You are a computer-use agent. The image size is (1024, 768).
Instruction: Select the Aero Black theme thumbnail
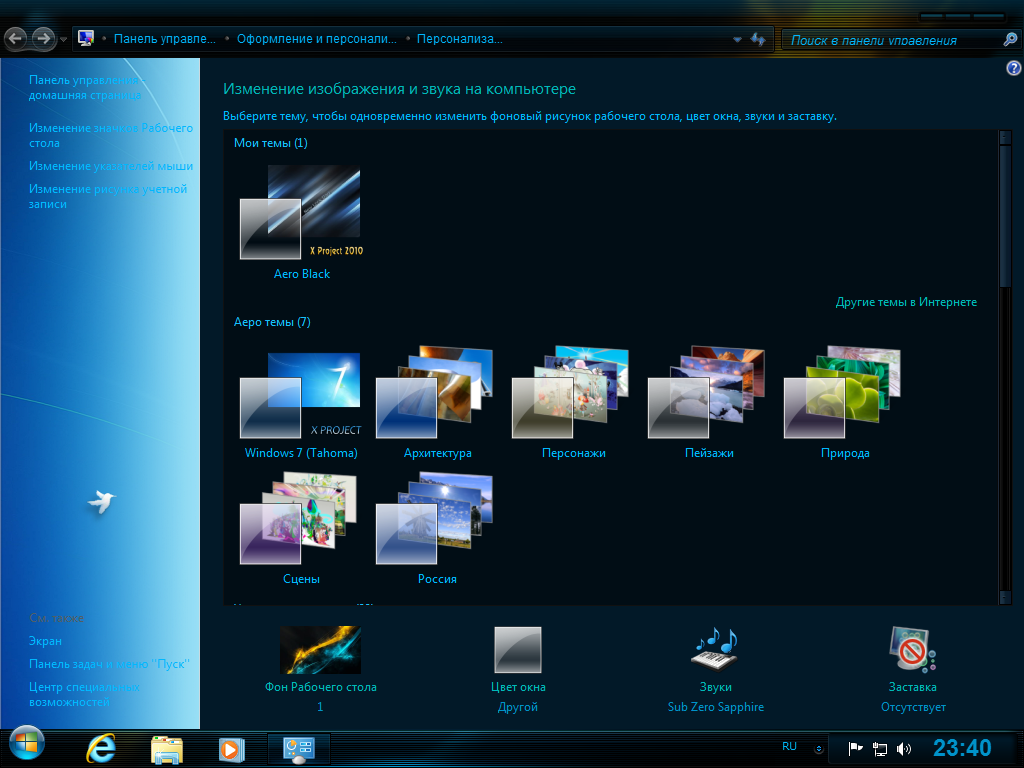coord(301,213)
